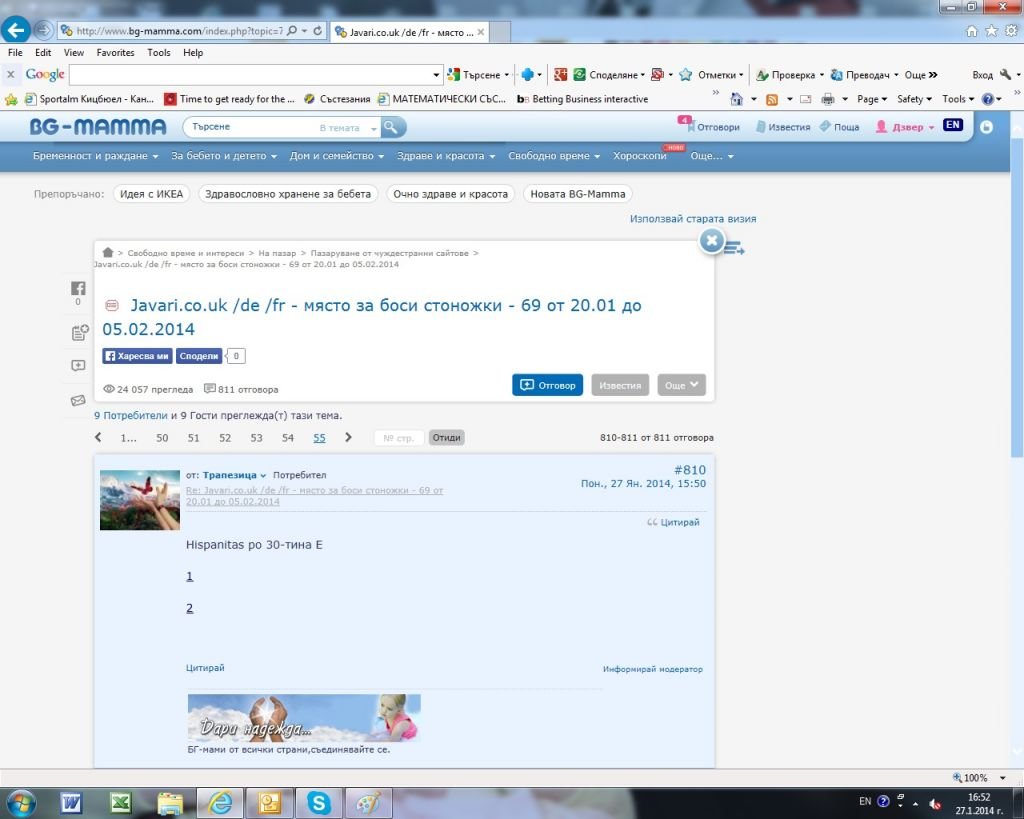Expand the 'Още' dropdown next to Известия button
This screenshot has width=1024, height=819.
pyautogui.click(x=682, y=385)
